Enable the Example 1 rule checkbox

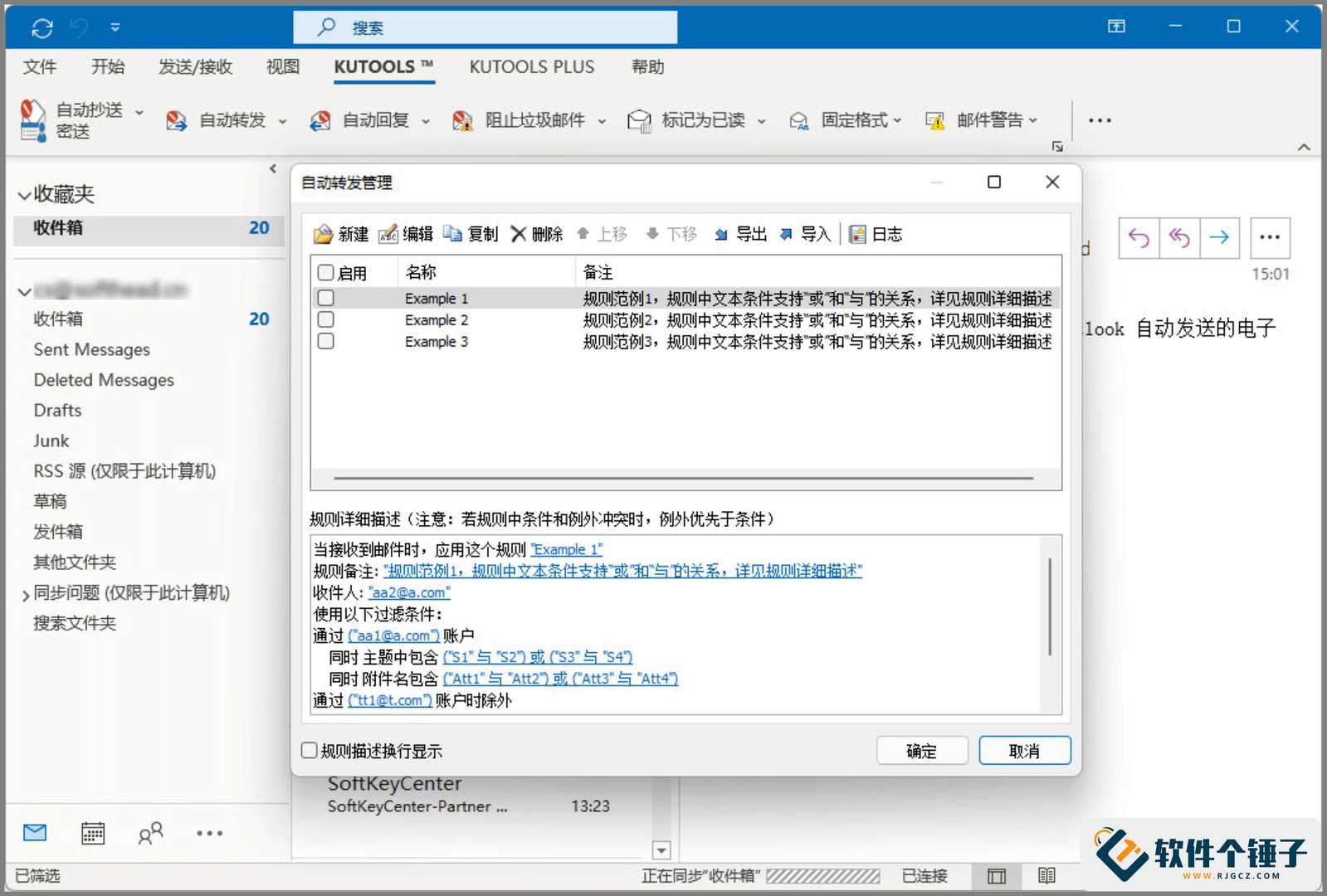tap(325, 298)
